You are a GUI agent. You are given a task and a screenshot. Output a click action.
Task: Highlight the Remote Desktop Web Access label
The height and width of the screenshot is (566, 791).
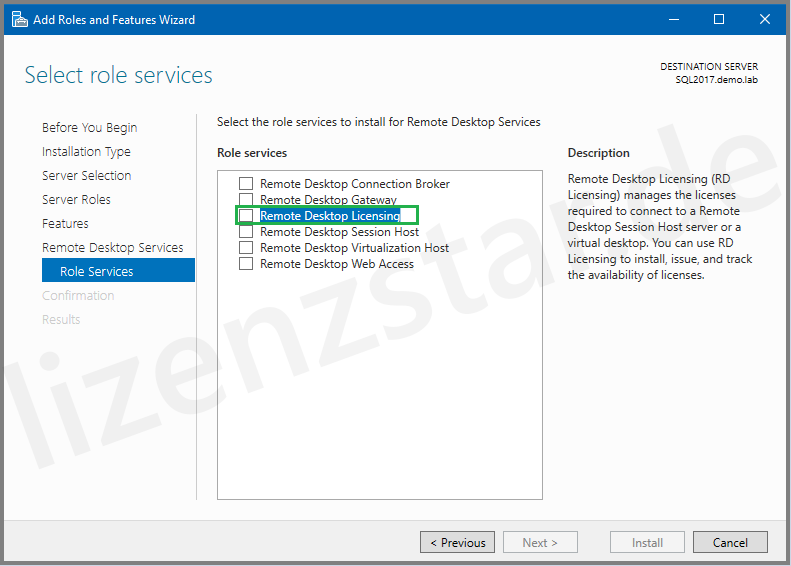coord(336,264)
